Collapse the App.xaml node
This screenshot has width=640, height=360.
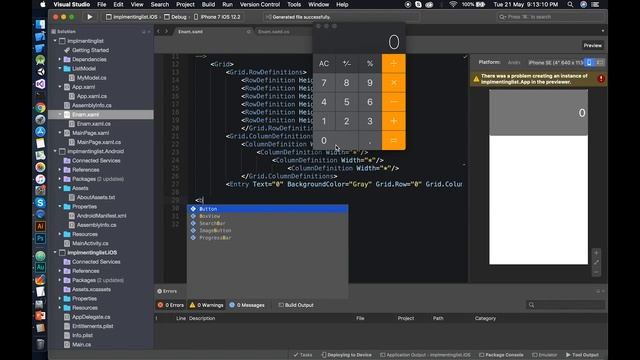pos(60,87)
